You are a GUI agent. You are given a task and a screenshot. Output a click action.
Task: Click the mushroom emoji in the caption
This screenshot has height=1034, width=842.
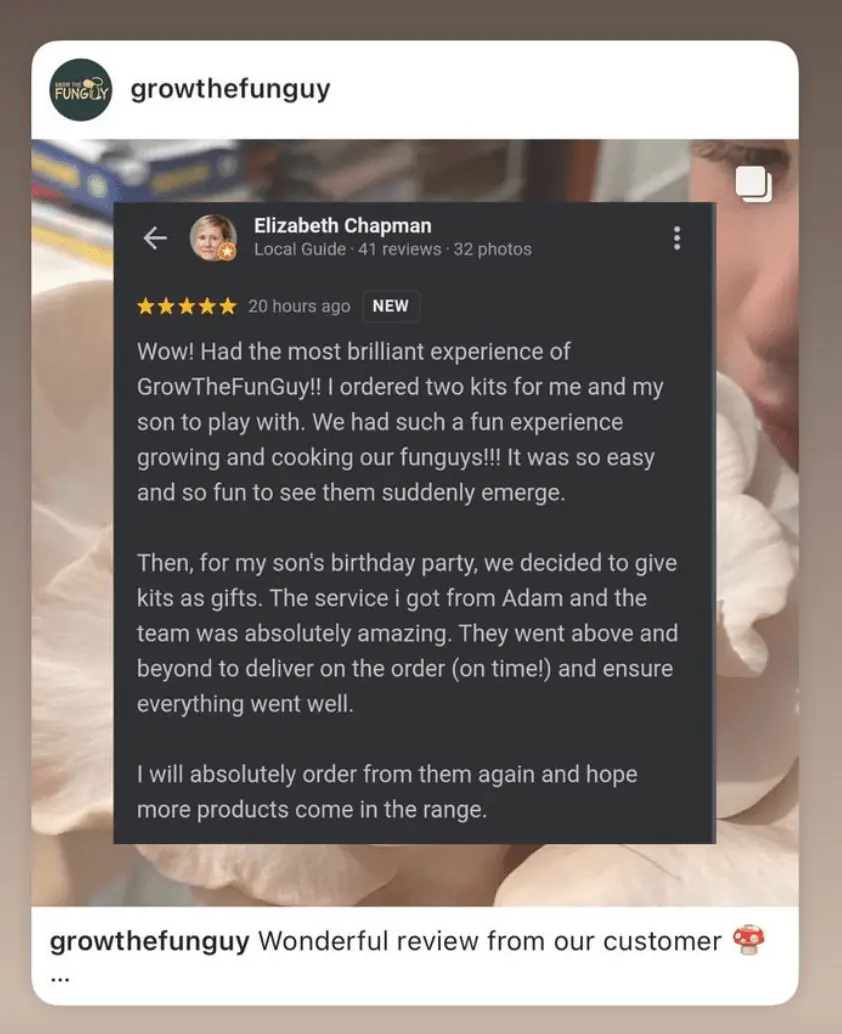click(749, 940)
